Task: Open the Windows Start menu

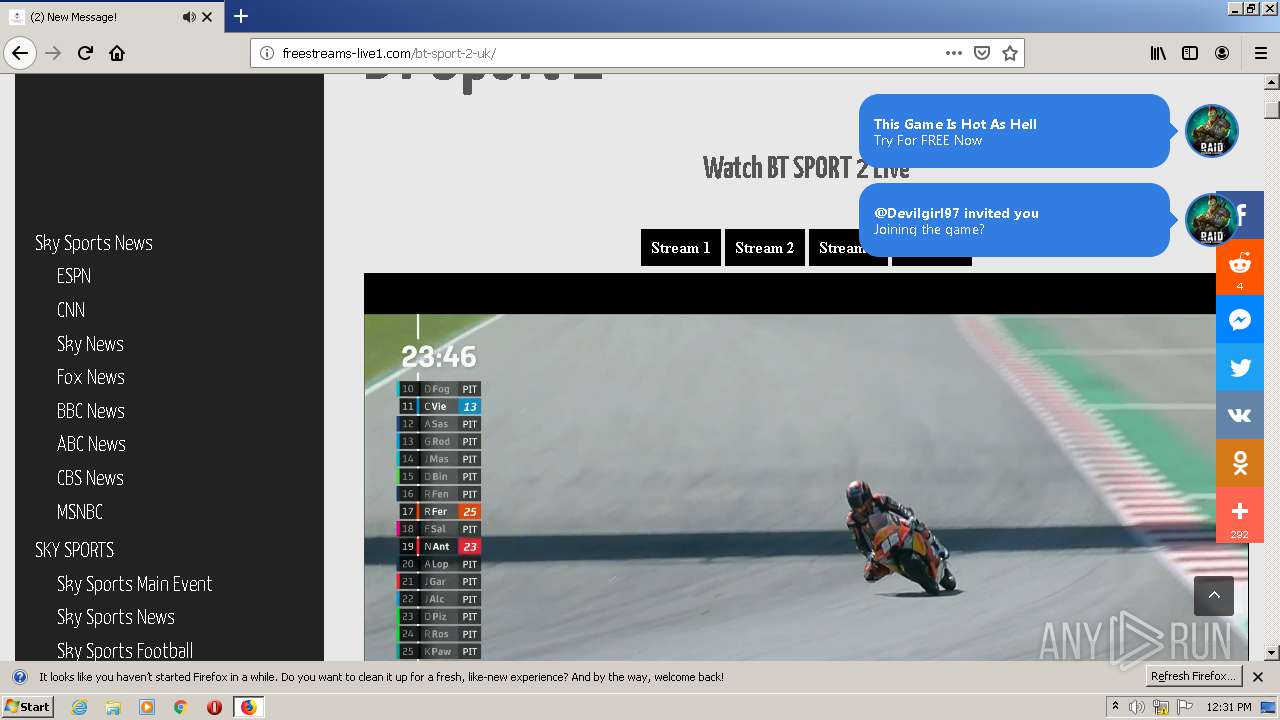Action: tap(28, 706)
